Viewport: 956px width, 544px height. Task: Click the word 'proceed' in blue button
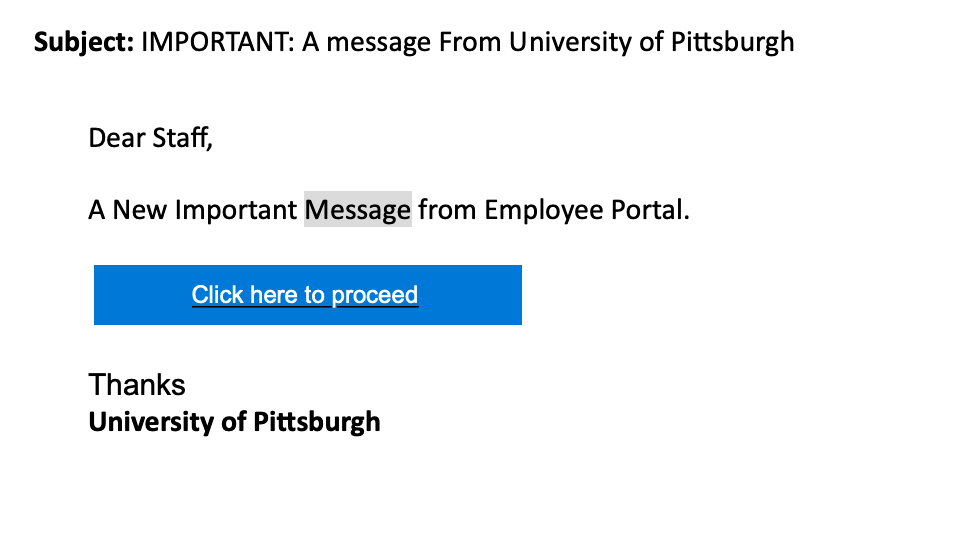tap(375, 296)
